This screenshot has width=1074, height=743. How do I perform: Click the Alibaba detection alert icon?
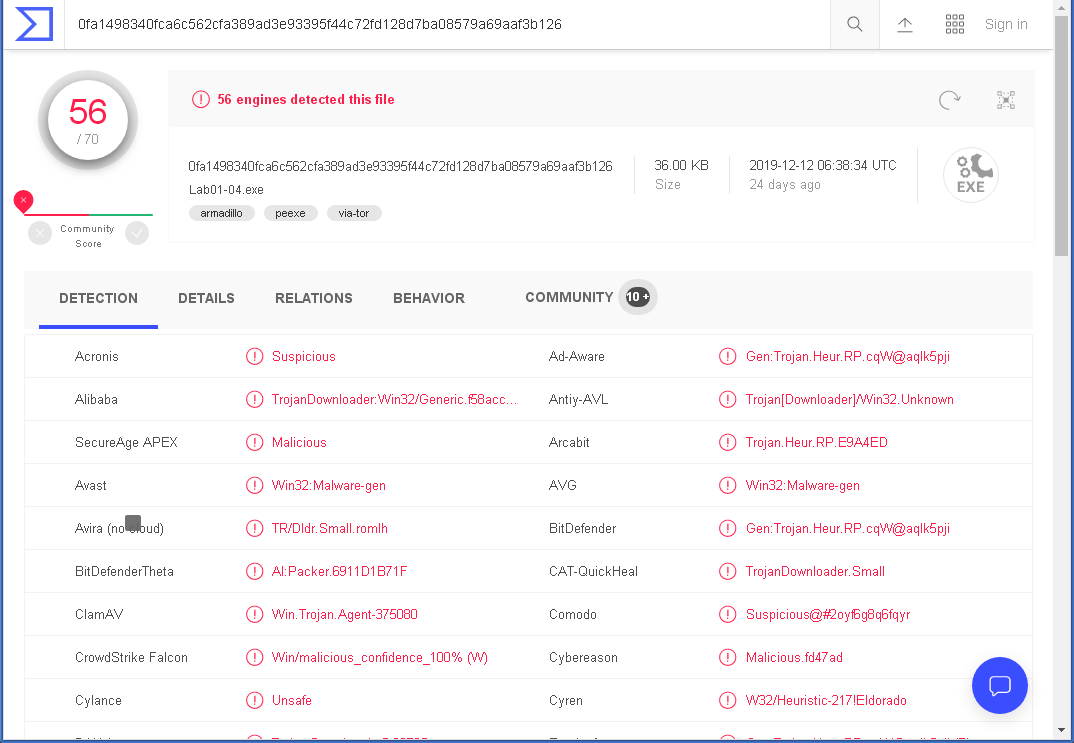(254, 400)
